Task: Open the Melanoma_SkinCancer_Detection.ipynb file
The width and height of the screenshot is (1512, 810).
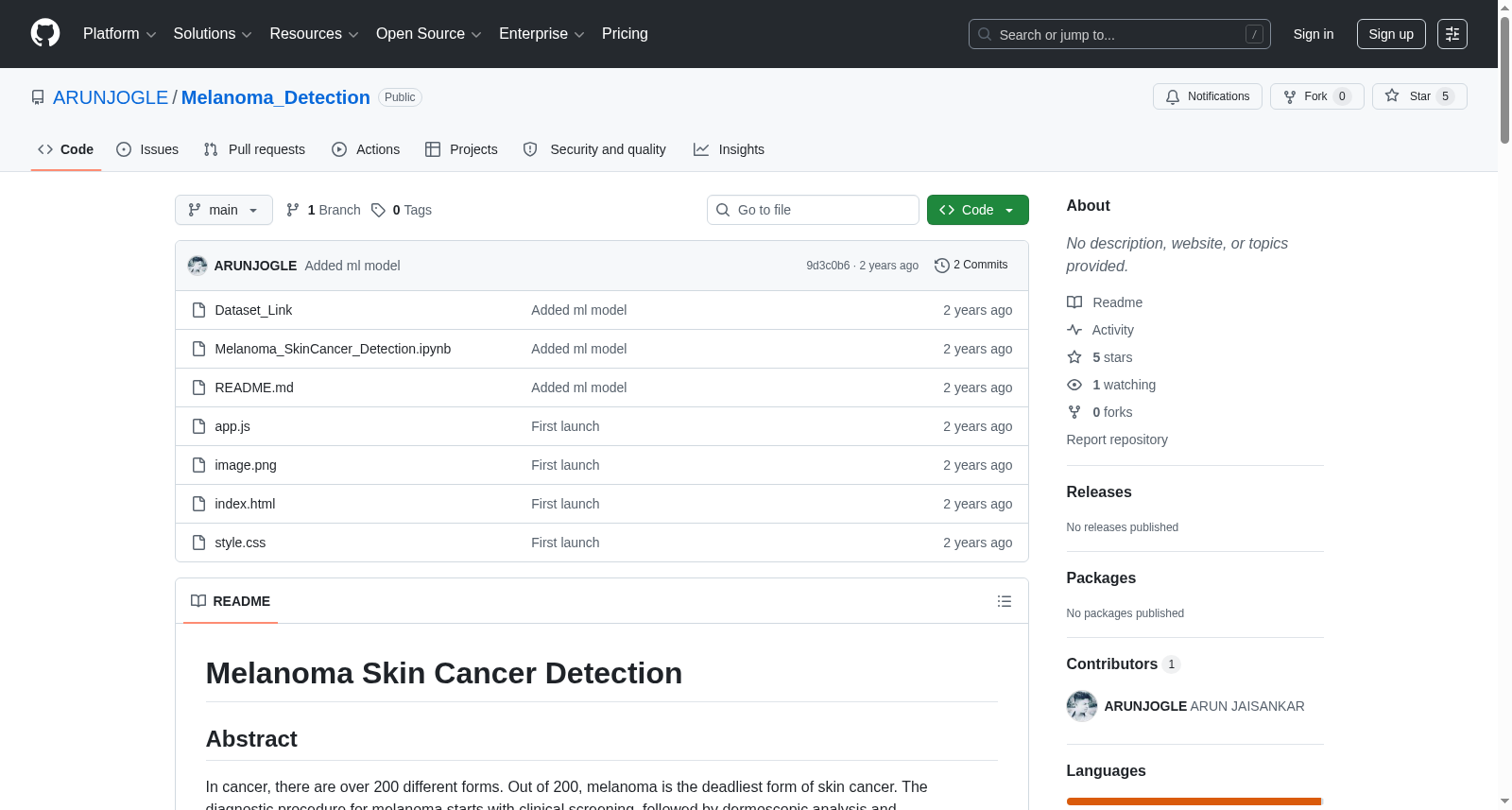Action: 333,349
